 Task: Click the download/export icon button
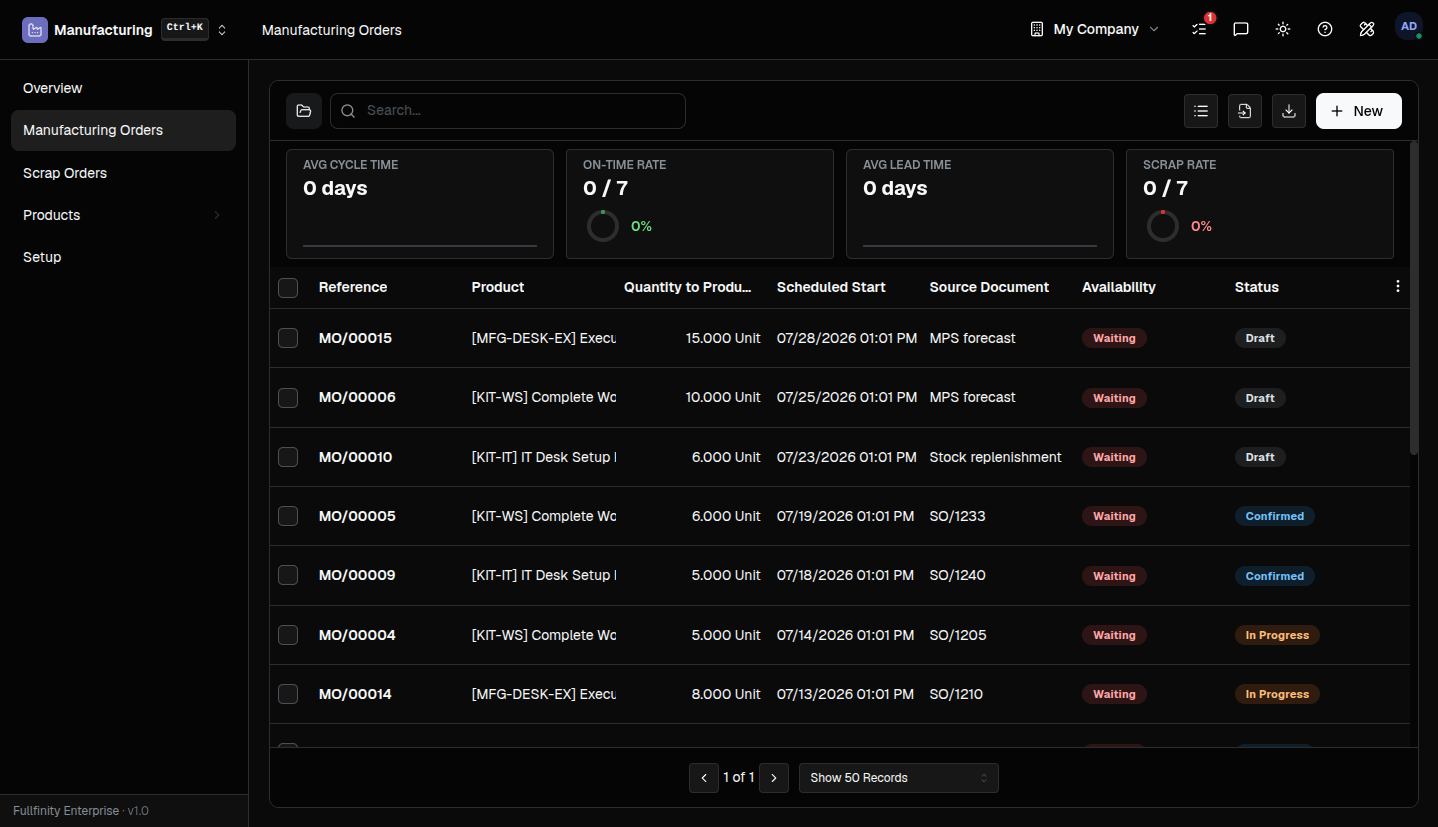click(1289, 111)
